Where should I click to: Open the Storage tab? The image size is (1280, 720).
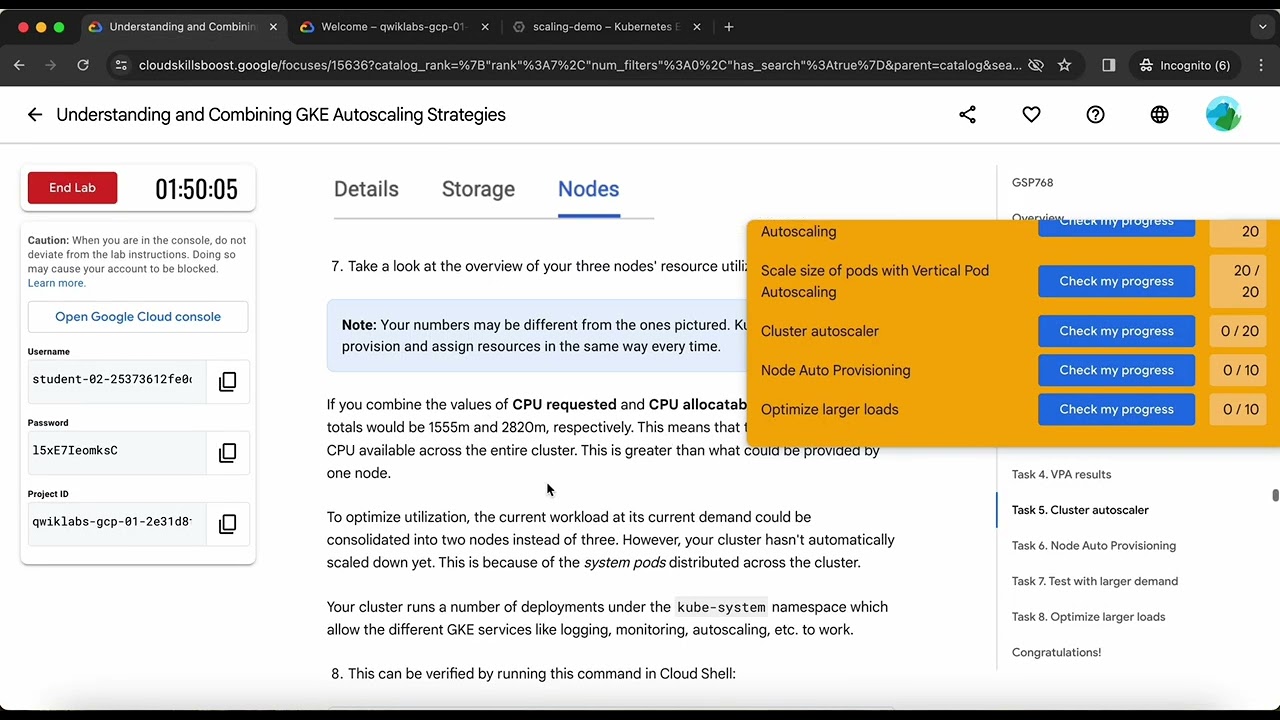478,189
